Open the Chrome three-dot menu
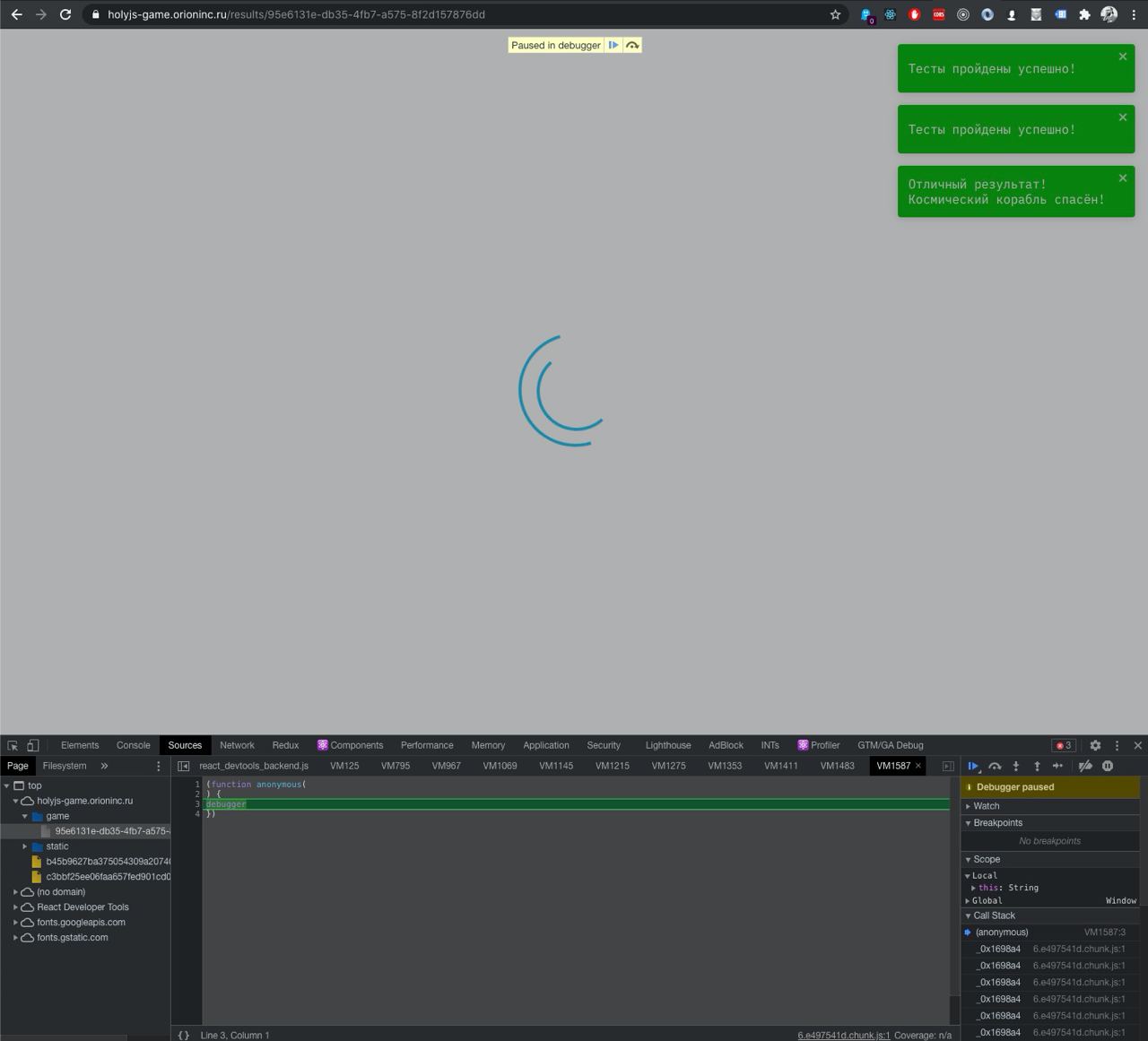This screenshot has height=1041, width=1148. coord(1134,14)
